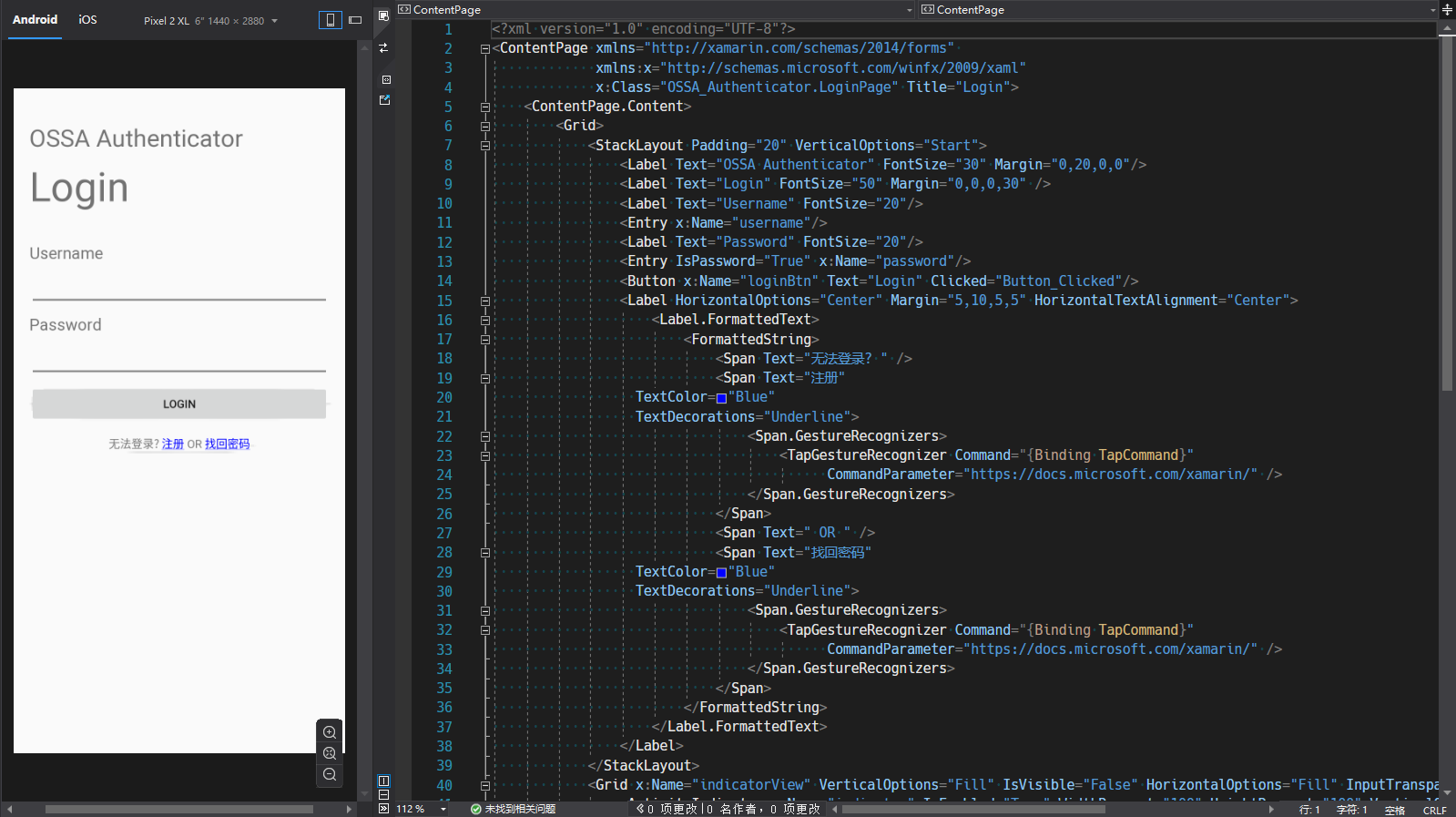Image resolution: width=1456 pixels, height=817 pixels.
Task: Click the Blue color swatch on line 20
Action: tap(721, 398)
